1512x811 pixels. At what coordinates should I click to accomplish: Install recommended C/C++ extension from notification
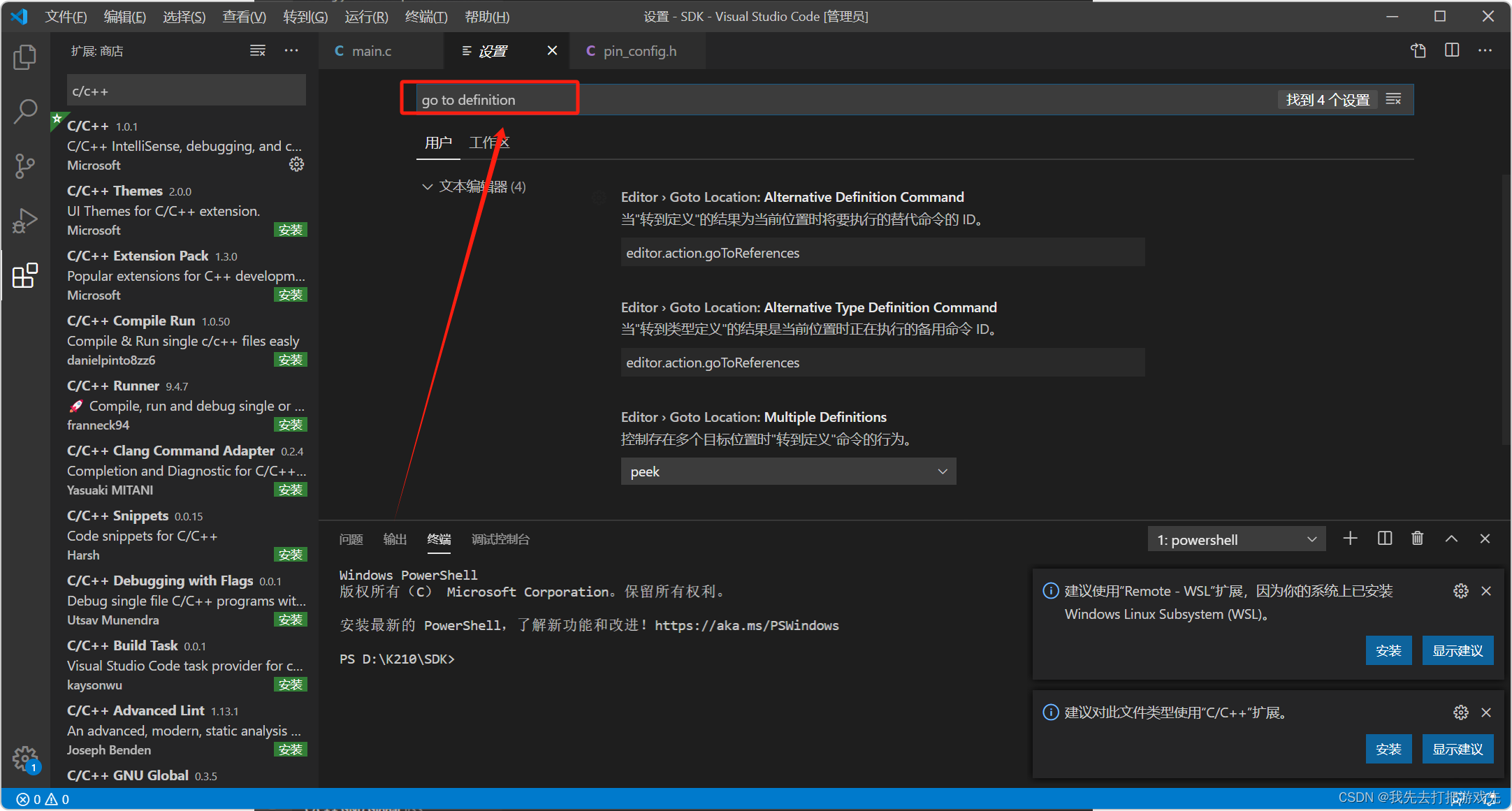[x=1388, y=749]
